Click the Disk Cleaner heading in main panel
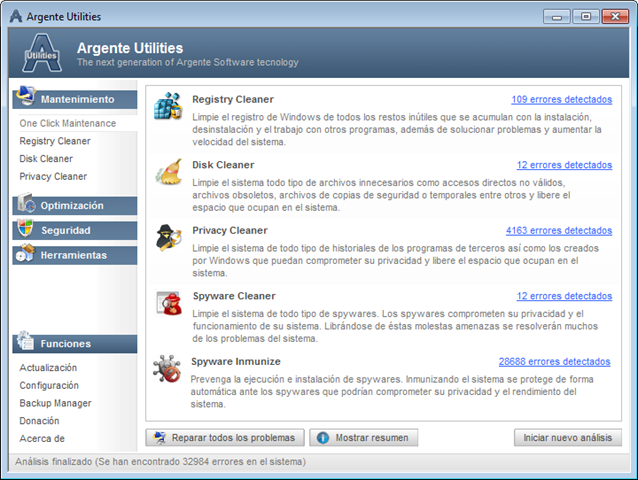638x480 pixels. [223, 165]
